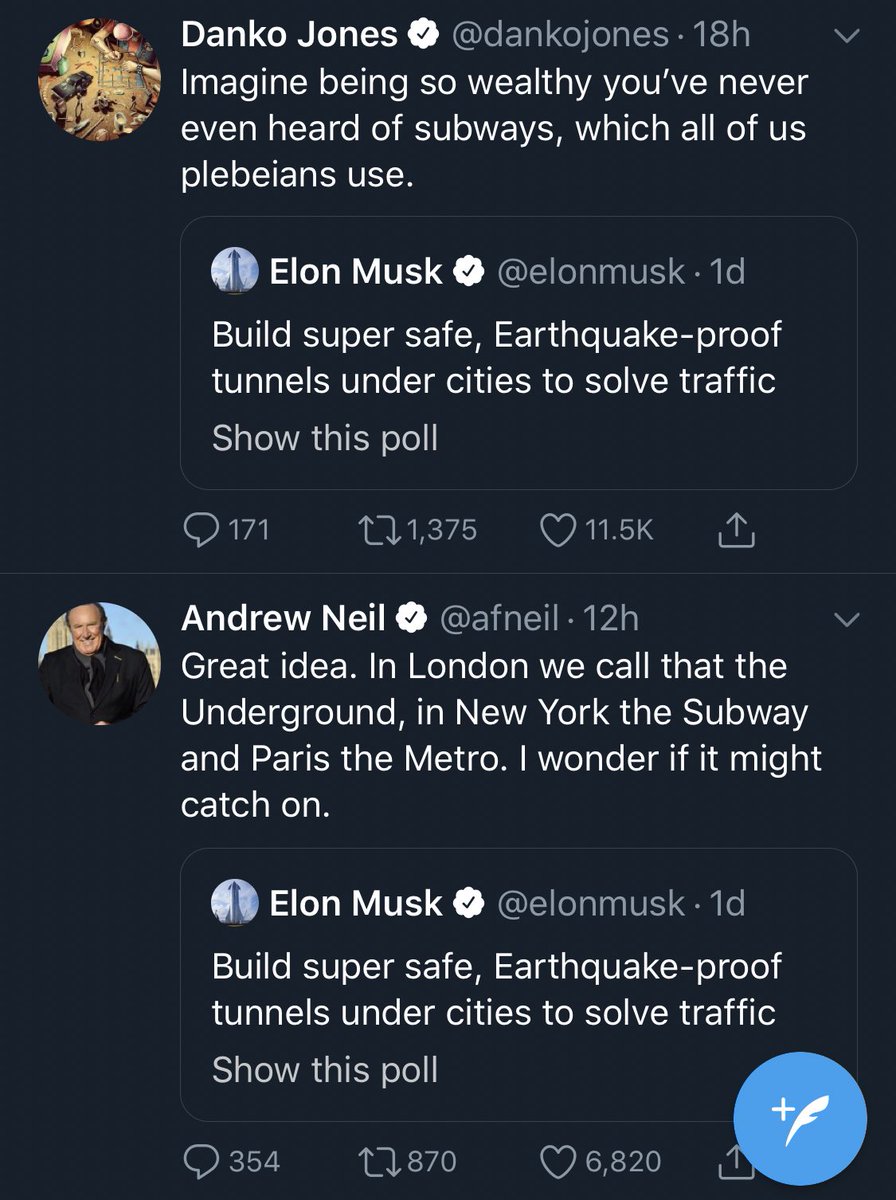Image resolution: width=896 pixels, height=1200 pixels.
Task: Open Danko Jones's display name
Action: click(289, 35)
